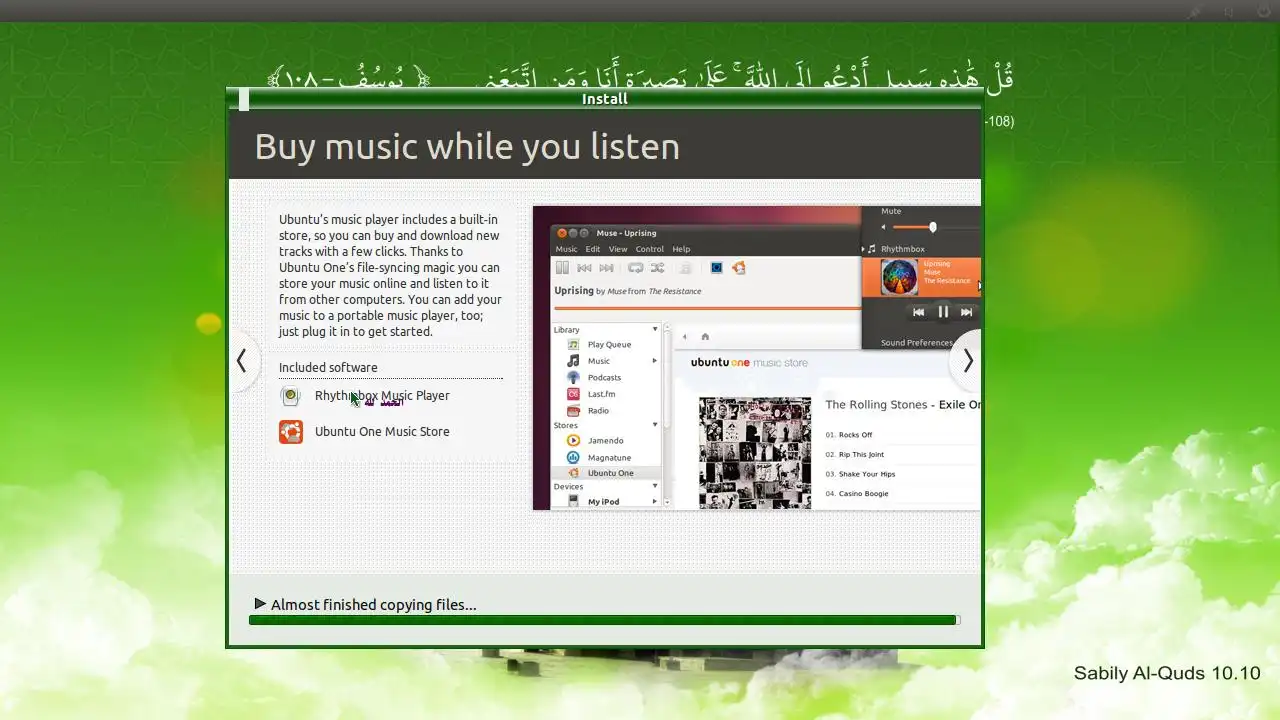The image size is (1280, 720).
Task: Collapse the Library section in sidebar
Action: (655, 329)
